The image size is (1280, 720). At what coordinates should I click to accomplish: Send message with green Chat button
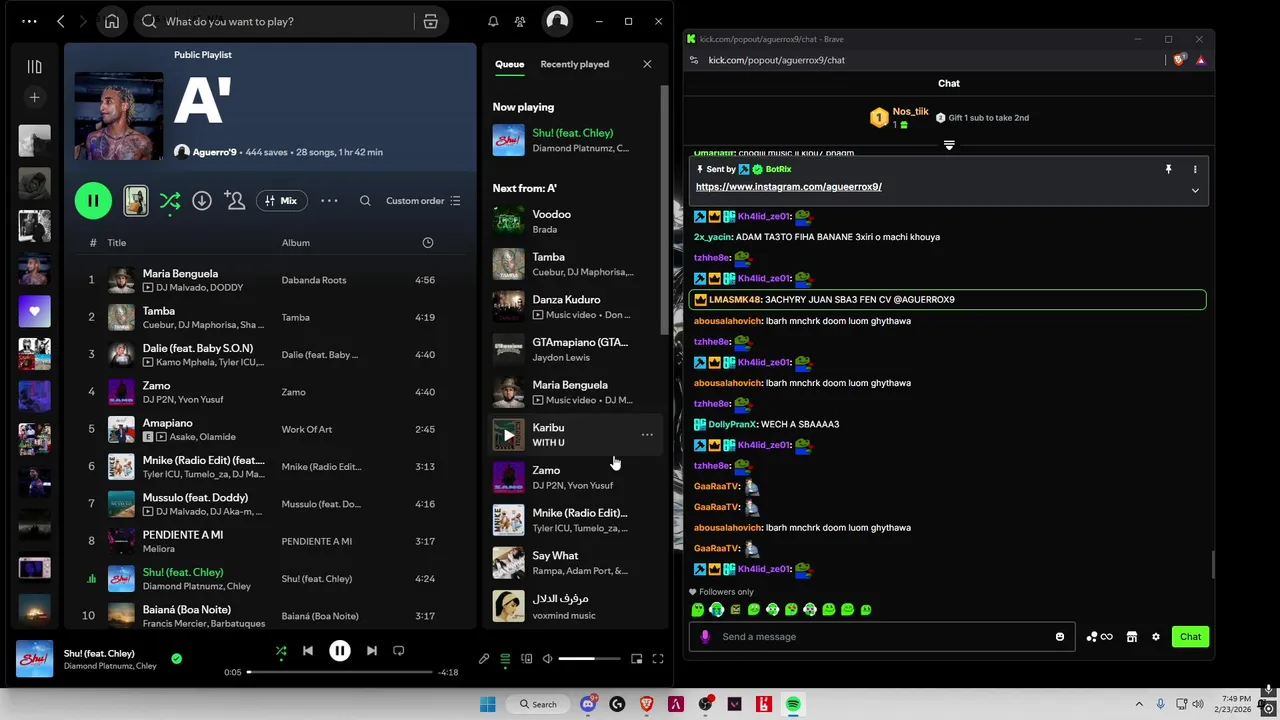[1190, 637]
